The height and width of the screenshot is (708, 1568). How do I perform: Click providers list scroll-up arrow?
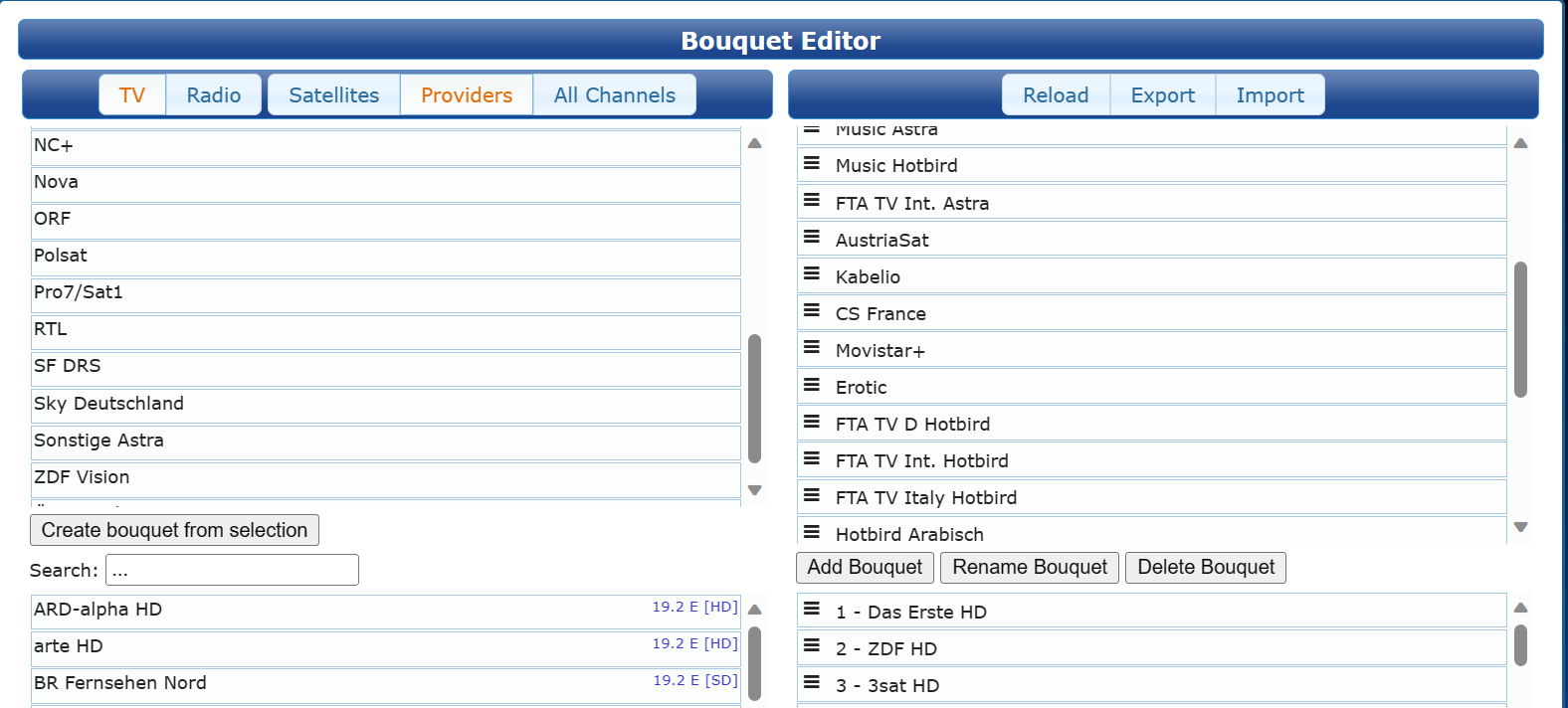[x=755, y=143]
